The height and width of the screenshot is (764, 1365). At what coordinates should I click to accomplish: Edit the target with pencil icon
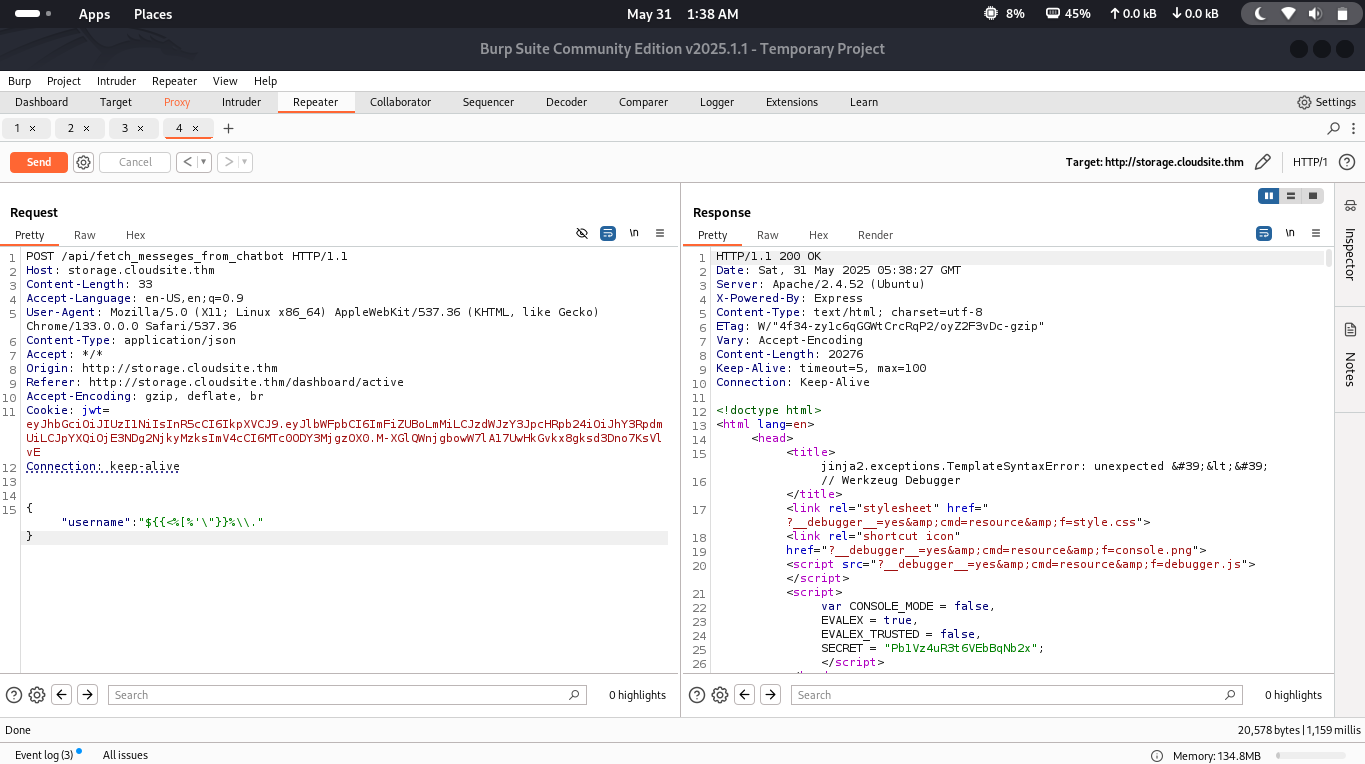1263,162
